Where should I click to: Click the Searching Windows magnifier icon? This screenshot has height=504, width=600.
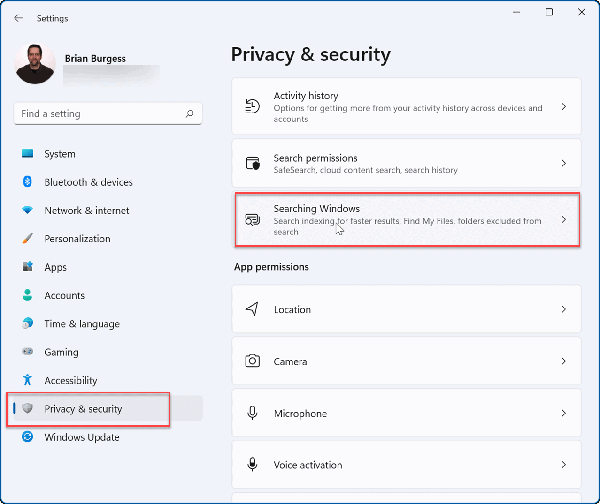point(253,220)
